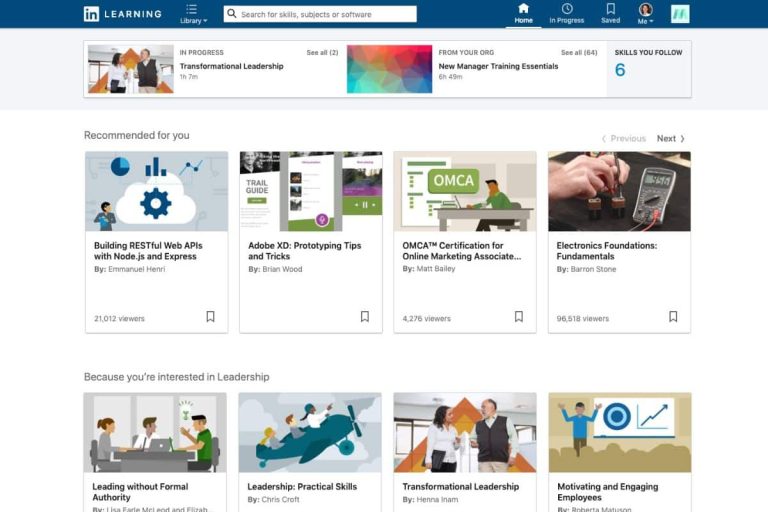This screenshot has height=512, width=768.
Task: Save Building RESTful Web APIs with bookmark
Action: pos(211,317)
